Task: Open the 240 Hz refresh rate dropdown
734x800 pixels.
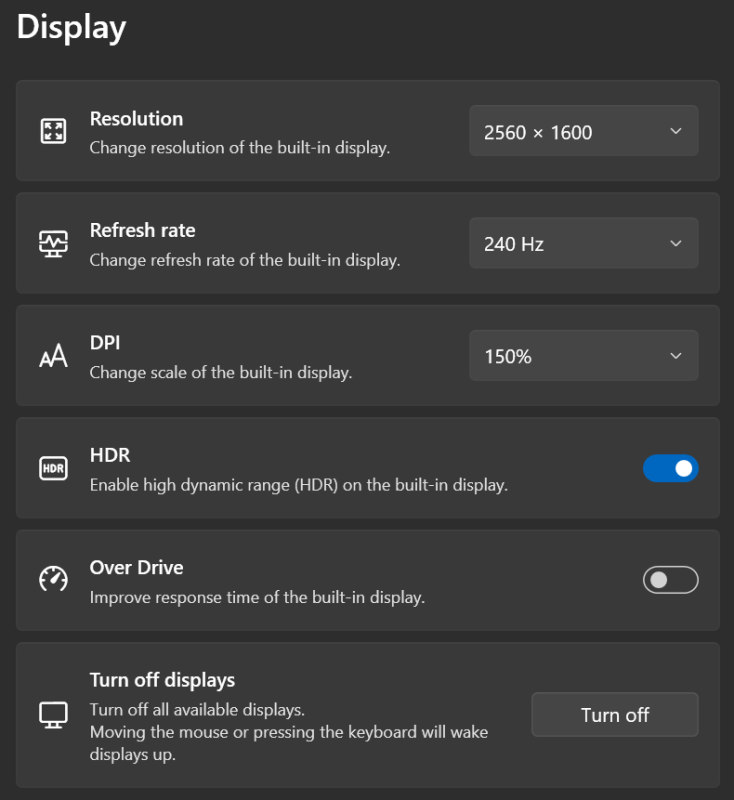Action: [583, 244]
